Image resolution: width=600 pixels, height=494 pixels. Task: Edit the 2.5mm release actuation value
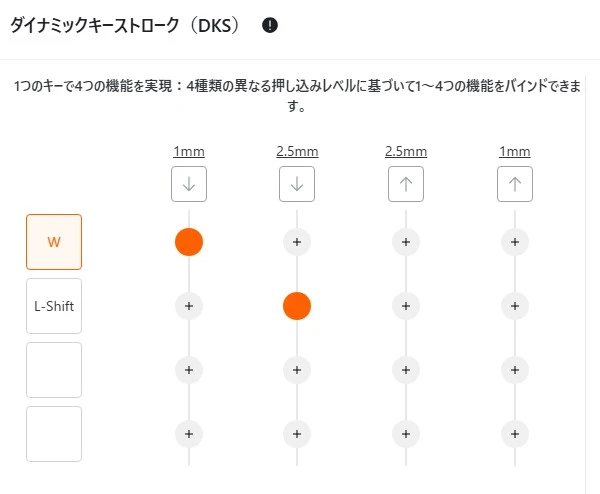click(x=405, y=152)
